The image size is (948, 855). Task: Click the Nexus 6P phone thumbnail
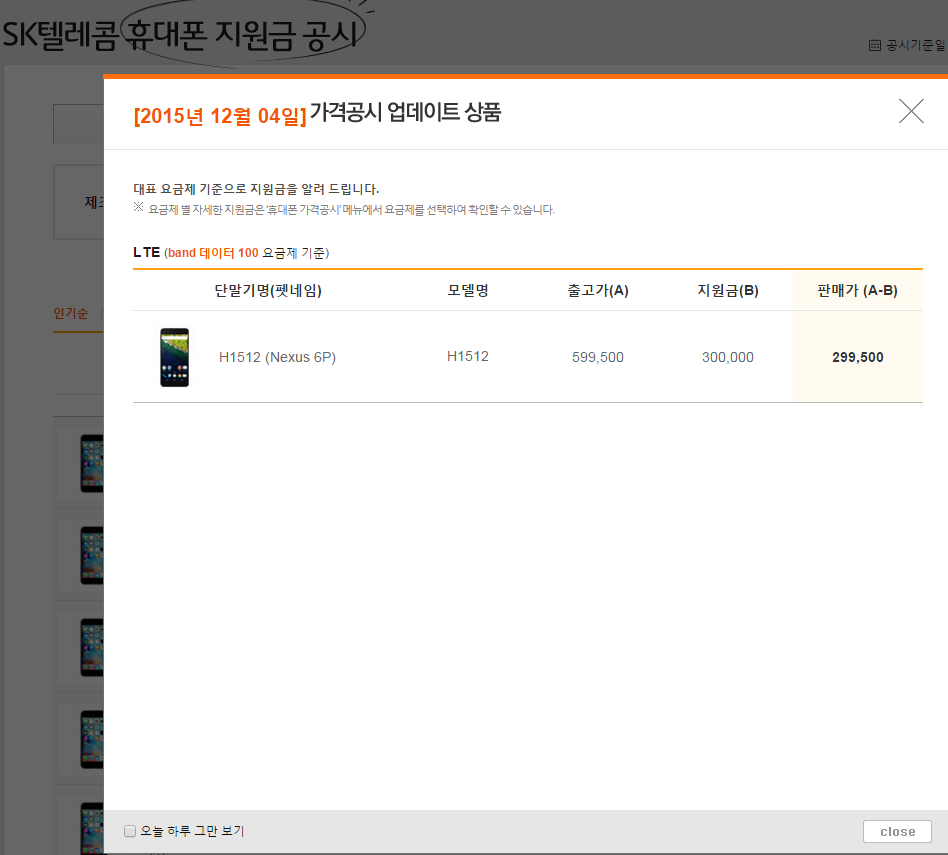pos(174,357)
